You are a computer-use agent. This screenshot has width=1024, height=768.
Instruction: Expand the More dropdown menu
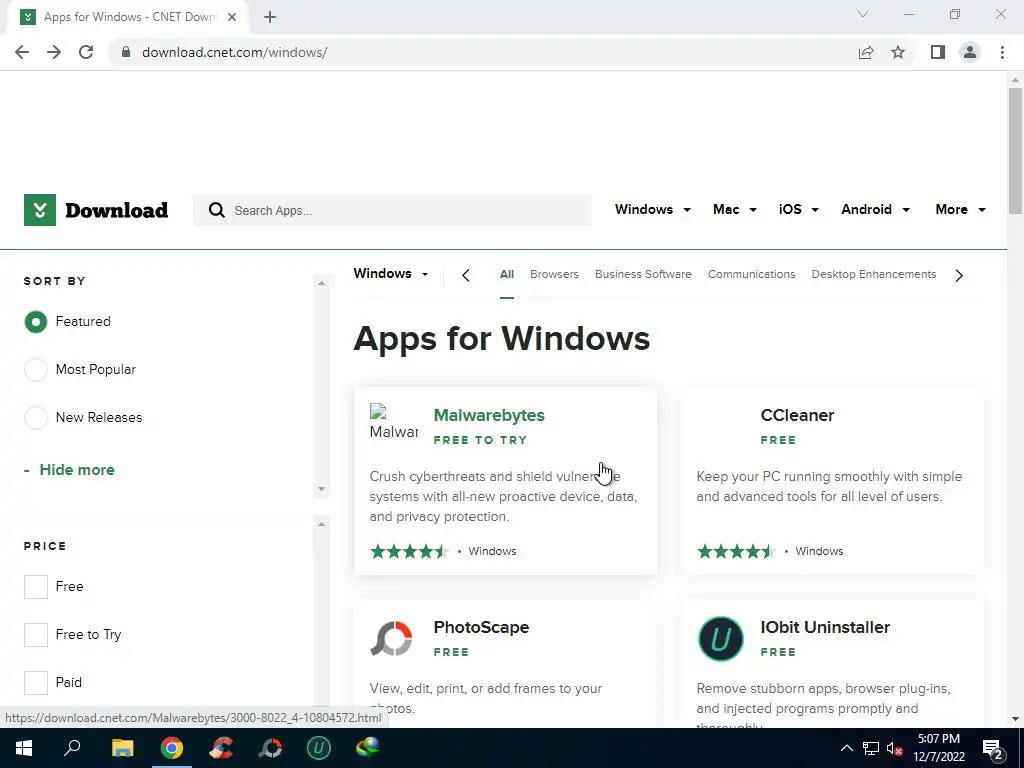[960, 209]
